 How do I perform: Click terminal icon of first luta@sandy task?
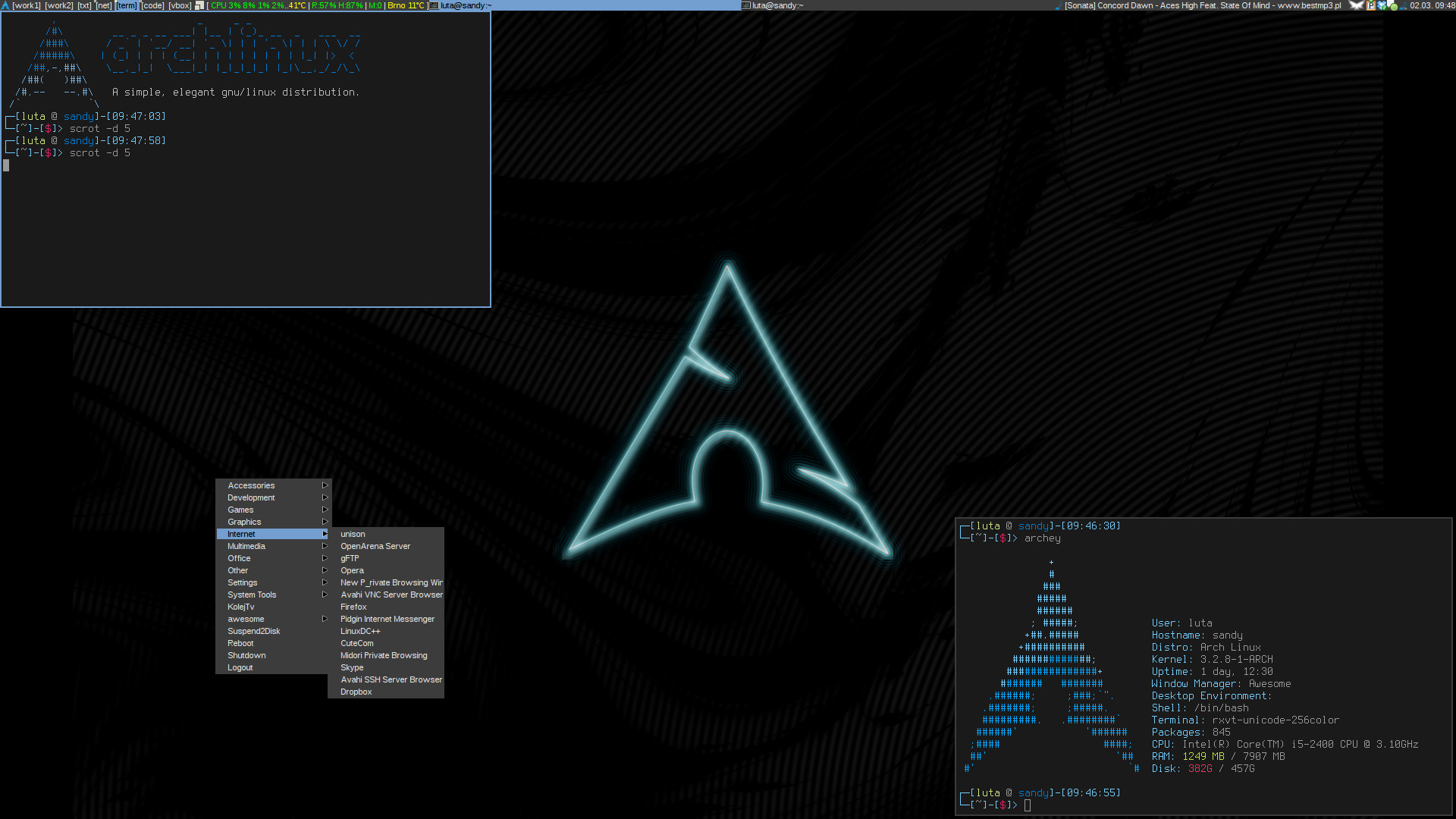click(435, 5)
